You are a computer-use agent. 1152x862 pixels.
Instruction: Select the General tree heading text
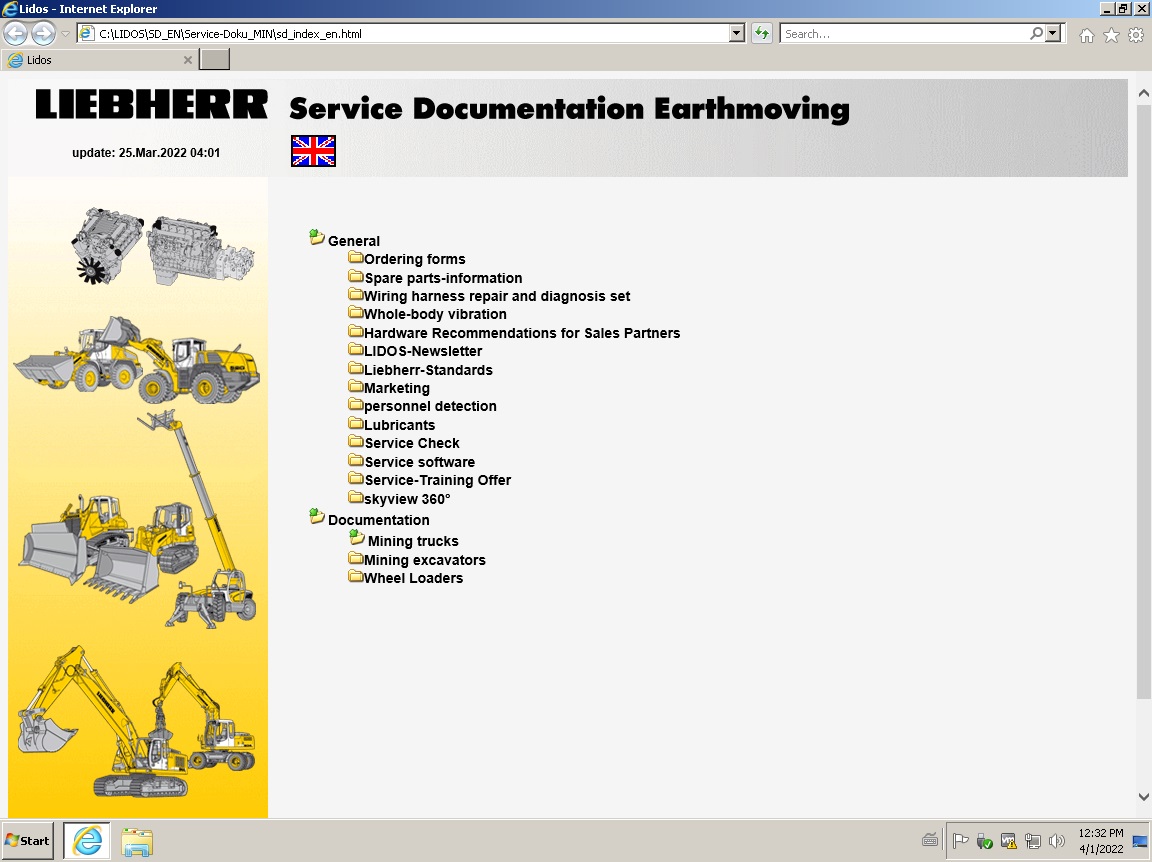pos(353,241)
